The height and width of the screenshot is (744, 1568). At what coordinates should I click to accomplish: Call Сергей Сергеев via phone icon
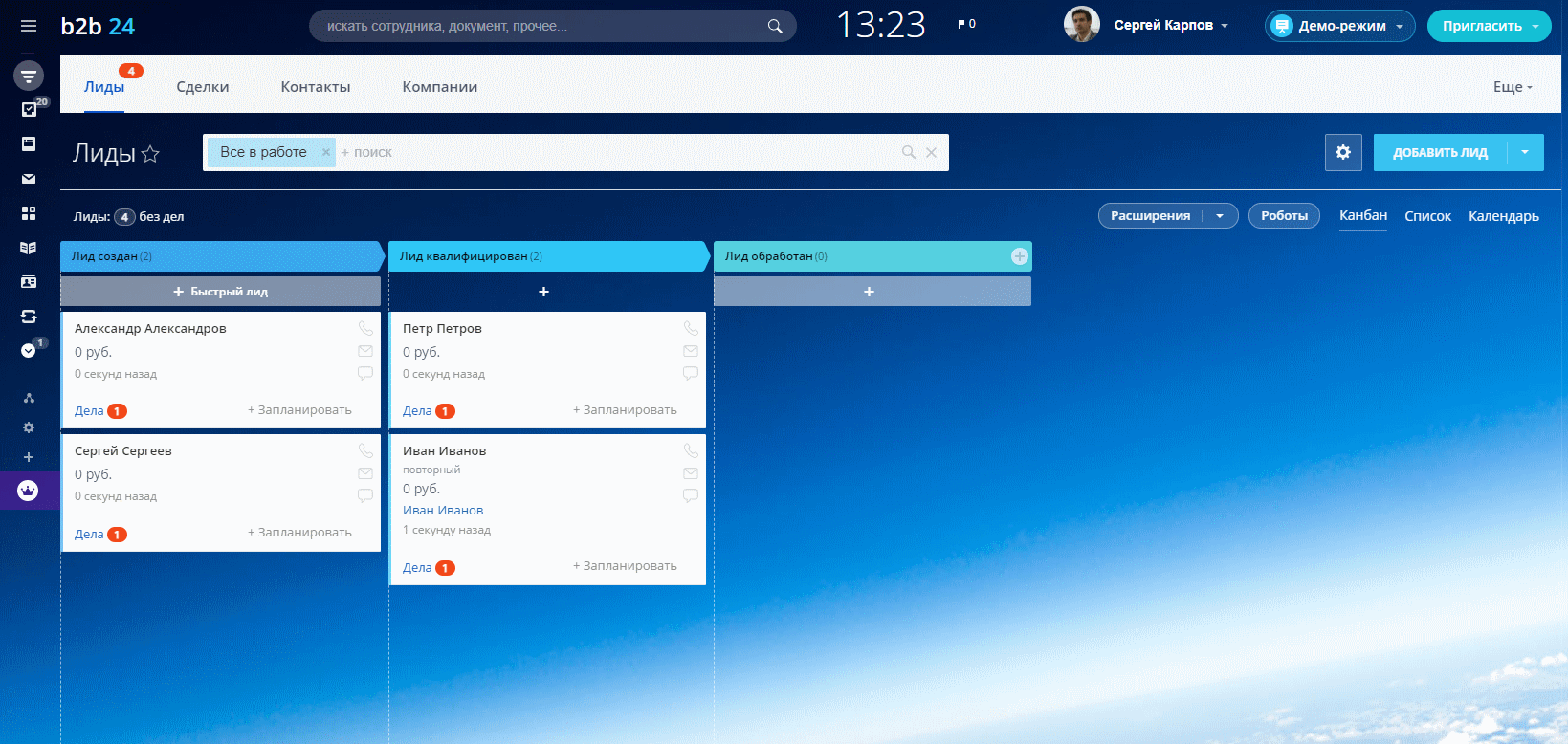click(365, 450)
